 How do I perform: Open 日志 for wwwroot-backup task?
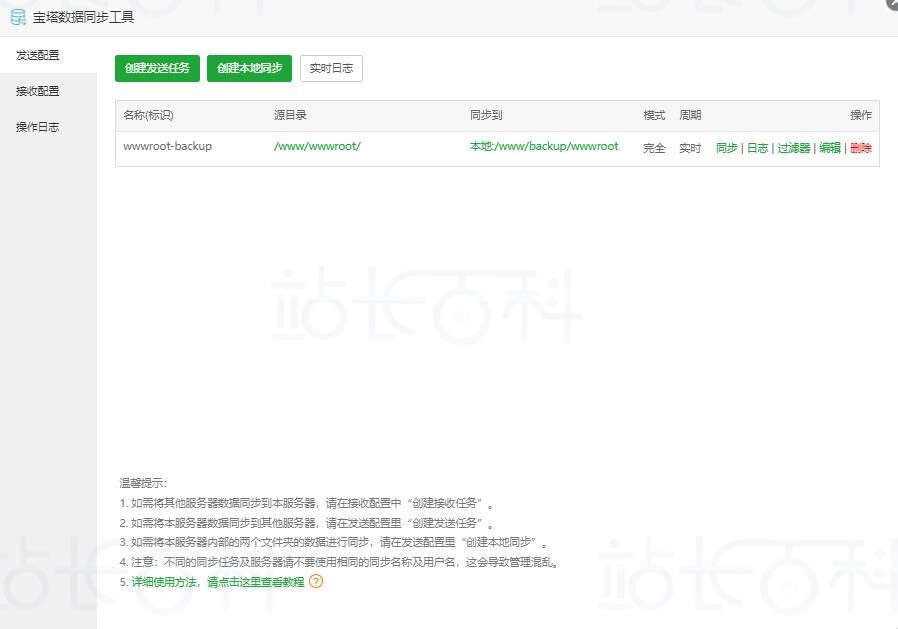pos(757,148)
